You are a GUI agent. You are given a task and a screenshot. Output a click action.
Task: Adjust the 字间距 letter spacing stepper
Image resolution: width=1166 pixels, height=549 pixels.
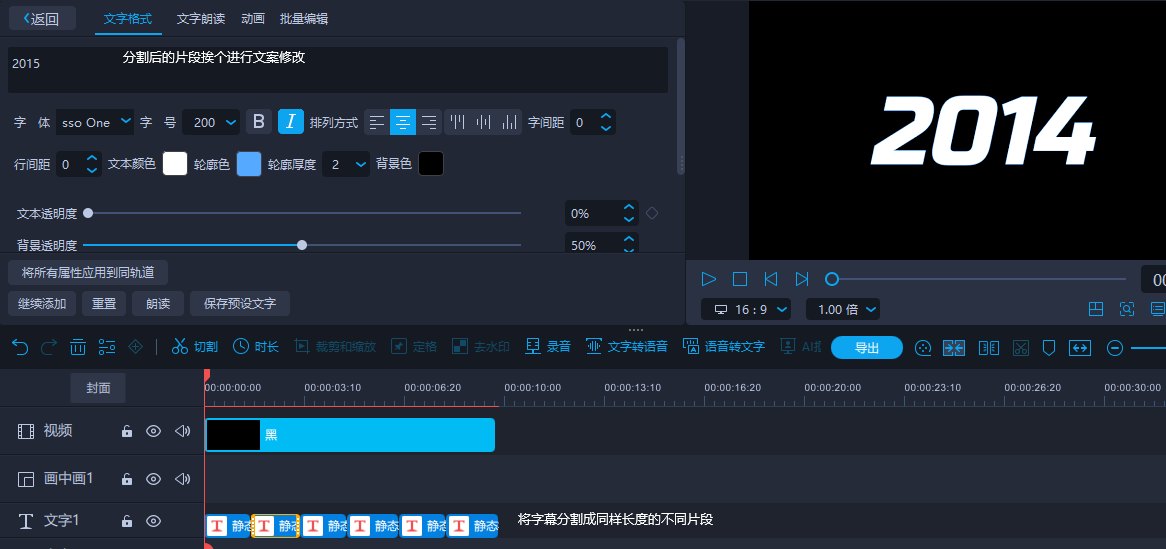tap(606, 122)
